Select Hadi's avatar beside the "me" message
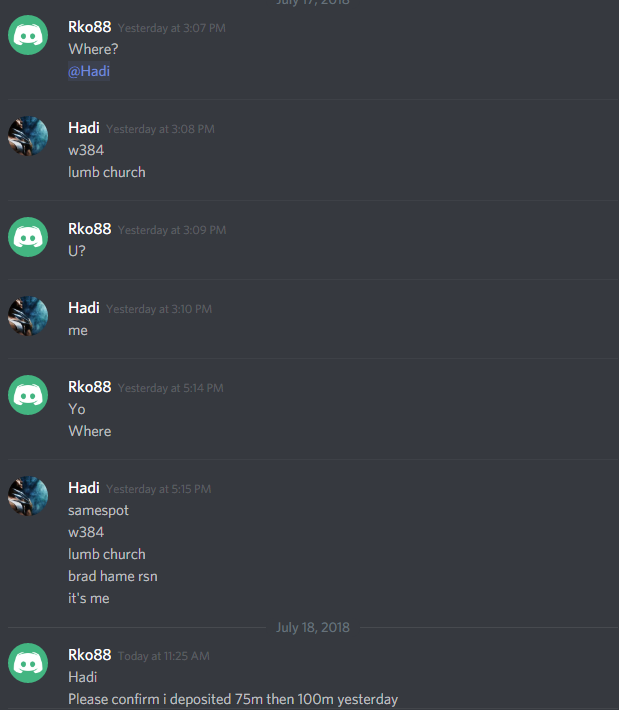 pyautogui.click(x=28, y=316)
